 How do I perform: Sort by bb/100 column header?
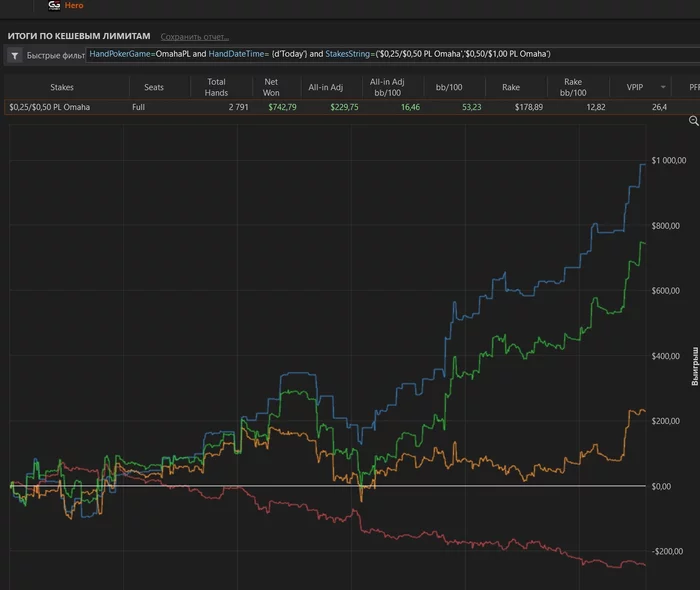click(x=449, y=87)
